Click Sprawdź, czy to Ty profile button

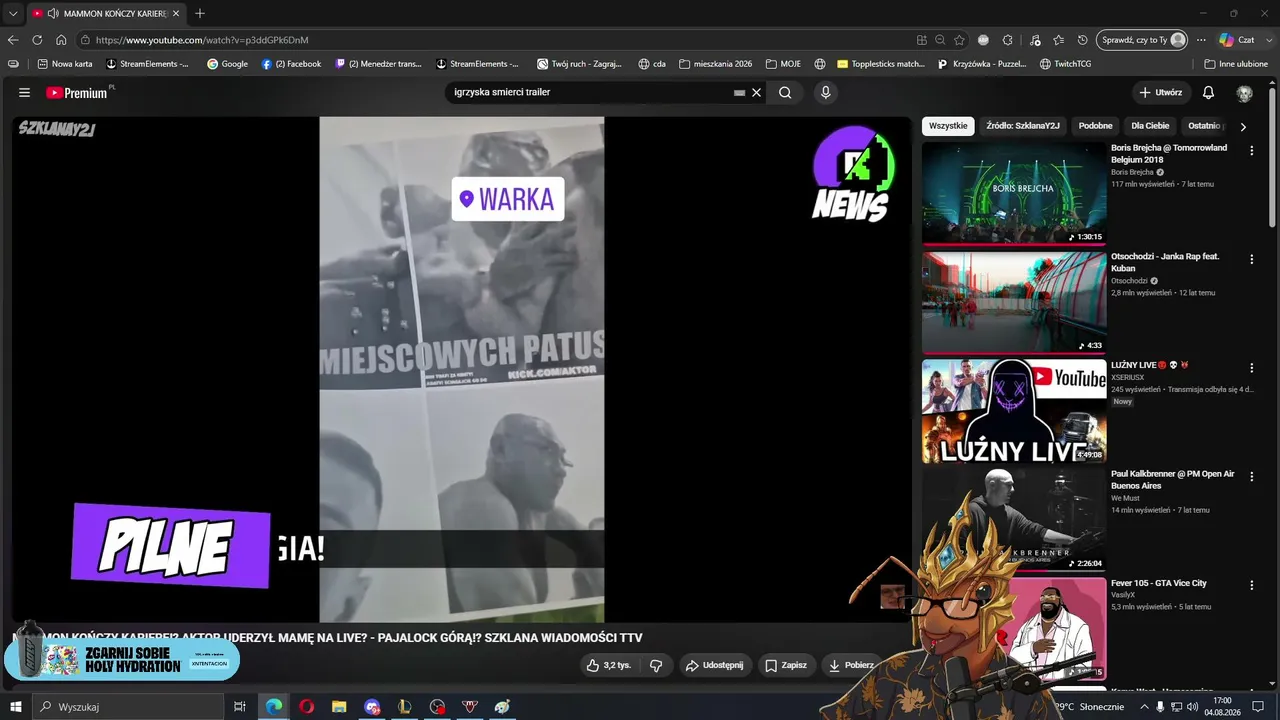(x=1142, y=40)
